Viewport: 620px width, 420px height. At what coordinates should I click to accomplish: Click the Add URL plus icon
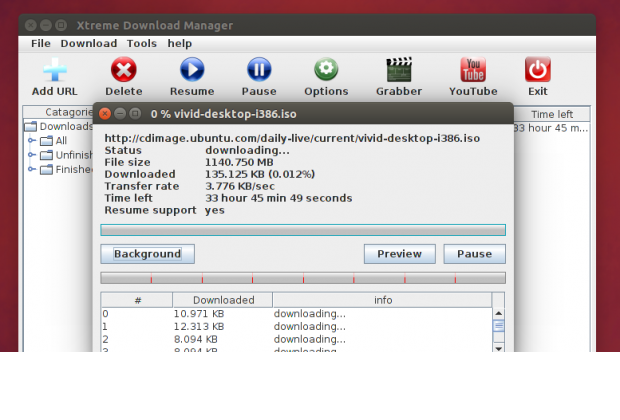coord(54,70)
